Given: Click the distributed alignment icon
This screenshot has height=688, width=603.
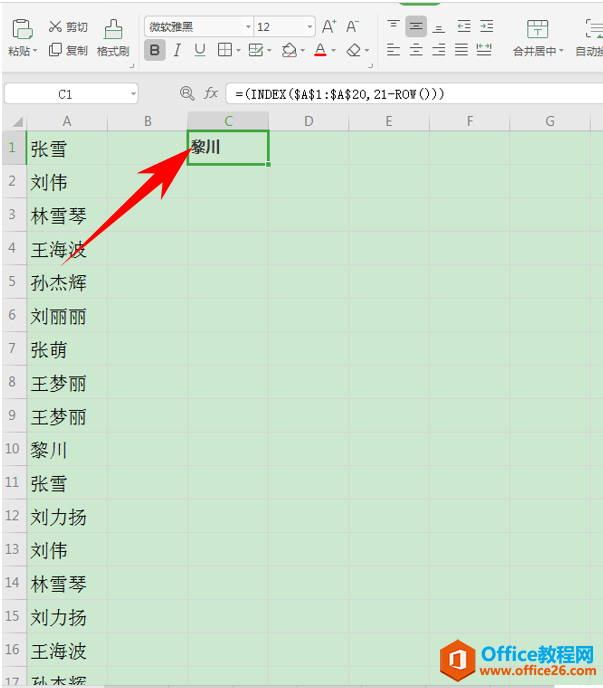Looking at the screenshot, I should [484, 50].
